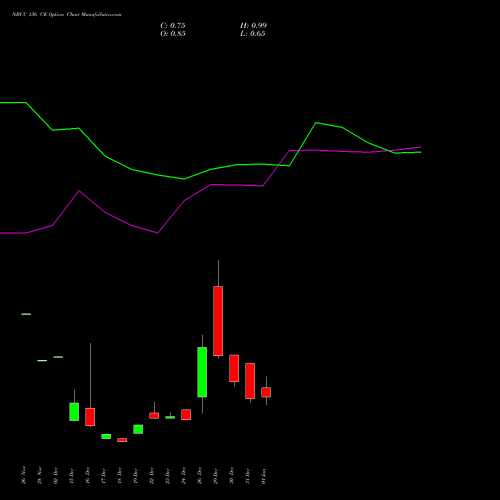This screenshot has height=500, width=500.
Task: Click the '01 Jan' date label
Action: pos(264,475)
